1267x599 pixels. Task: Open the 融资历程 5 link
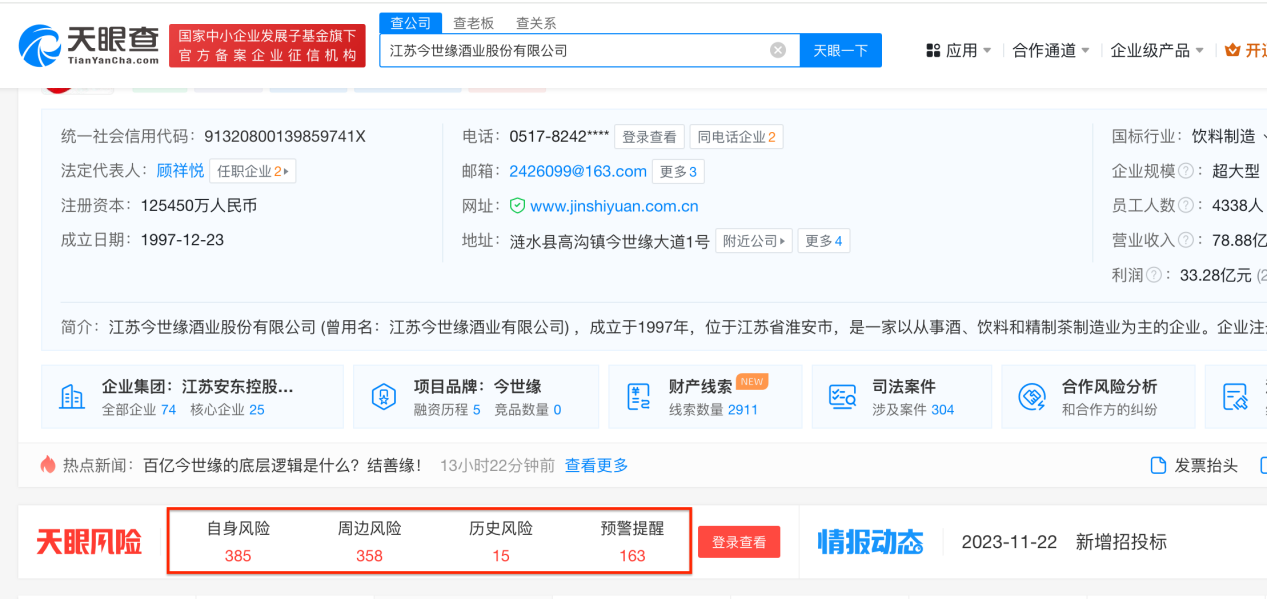pyautogui.click(x=447, y=409)
